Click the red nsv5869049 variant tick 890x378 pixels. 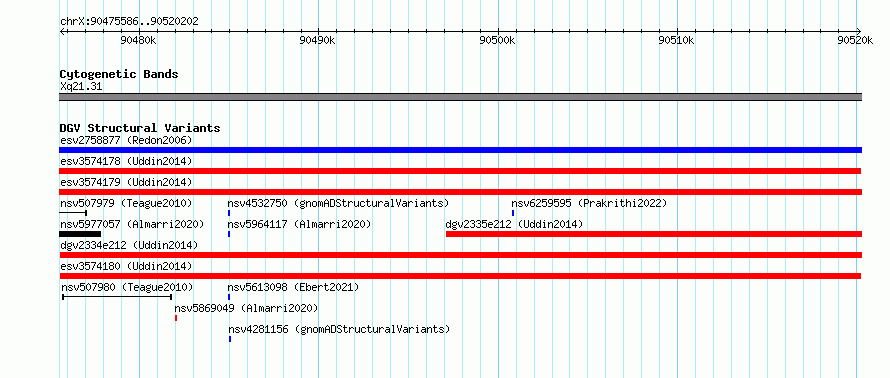pos(176,318)
